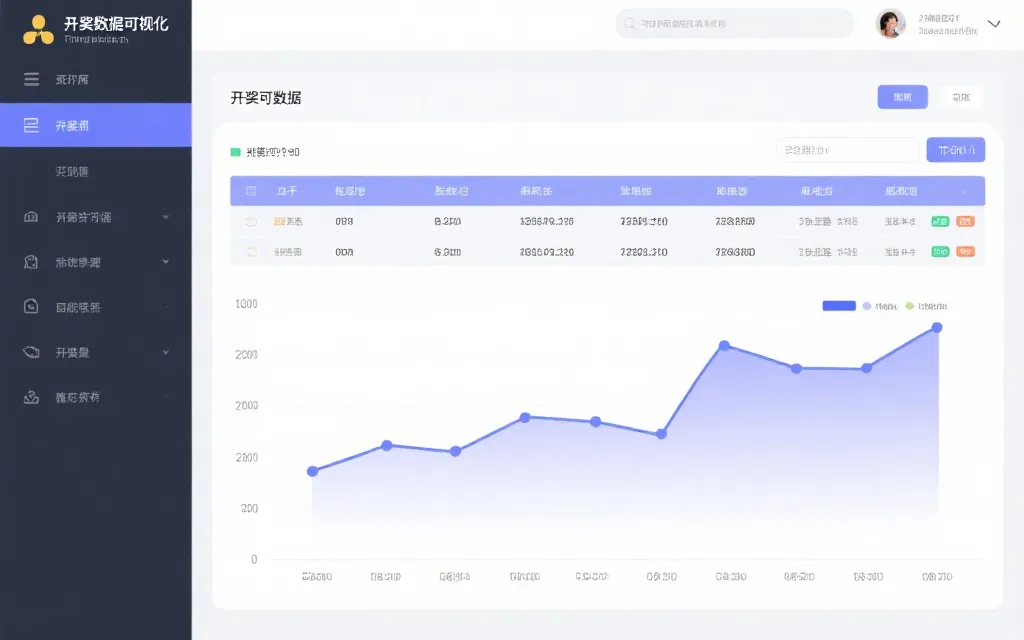Click the green action tag in the first table row
The height and width of the screenshot is (640, 1024).
click(940, 222)
